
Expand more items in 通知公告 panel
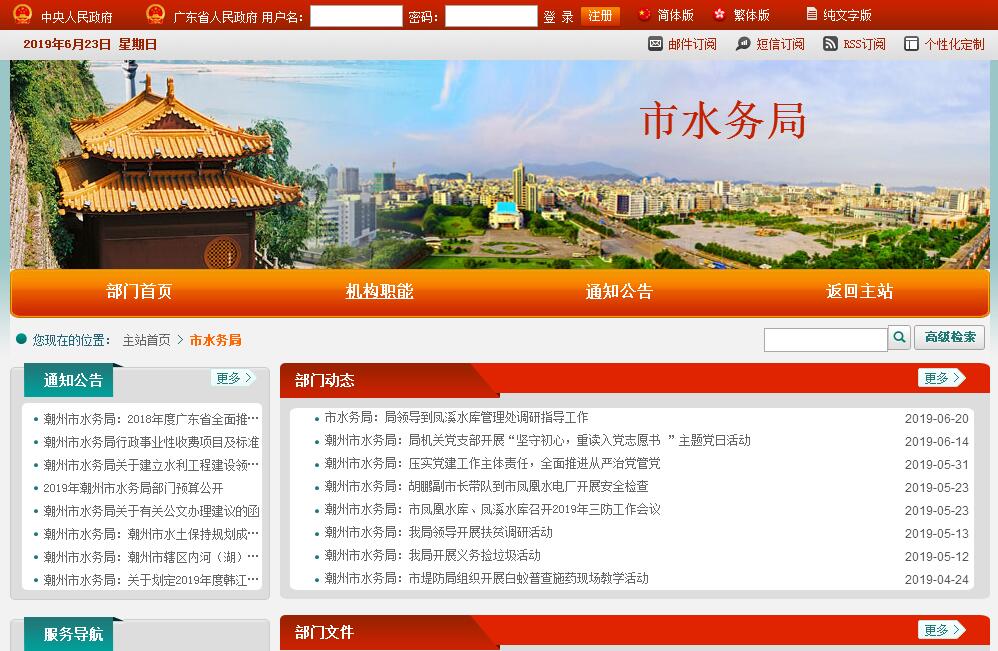pyautogui.click(x=234, y=378)
